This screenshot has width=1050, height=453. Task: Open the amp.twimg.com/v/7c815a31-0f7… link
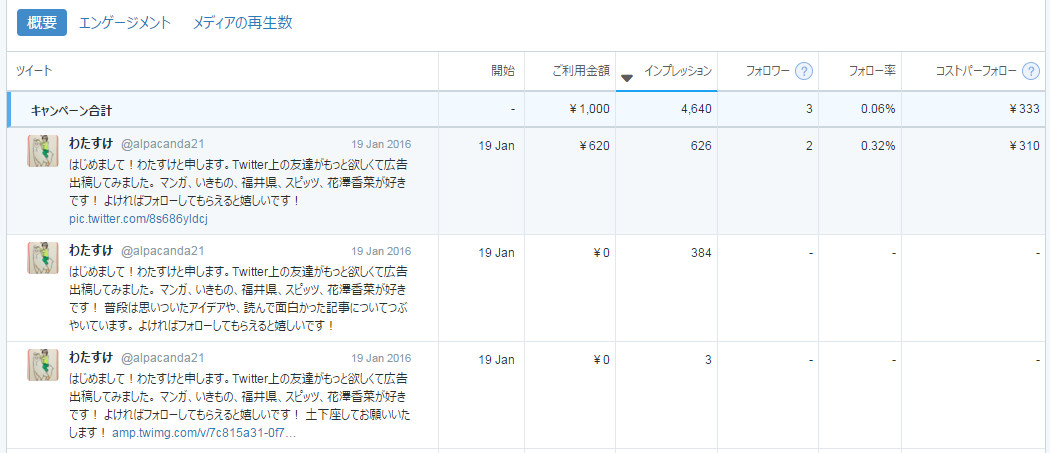pyautogui.click(x=204, y=433)
